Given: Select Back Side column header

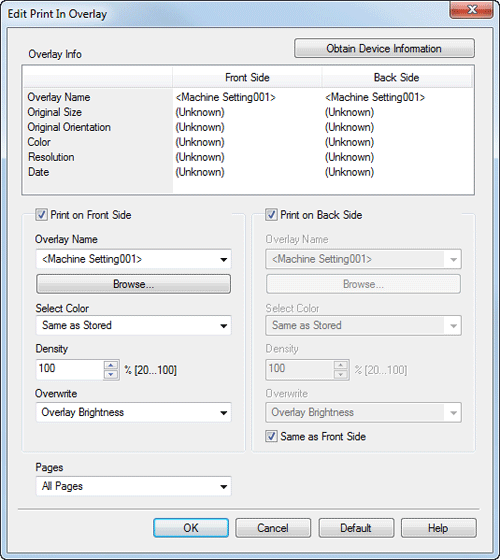Looking at the screenshot, I should coord(396,78).
